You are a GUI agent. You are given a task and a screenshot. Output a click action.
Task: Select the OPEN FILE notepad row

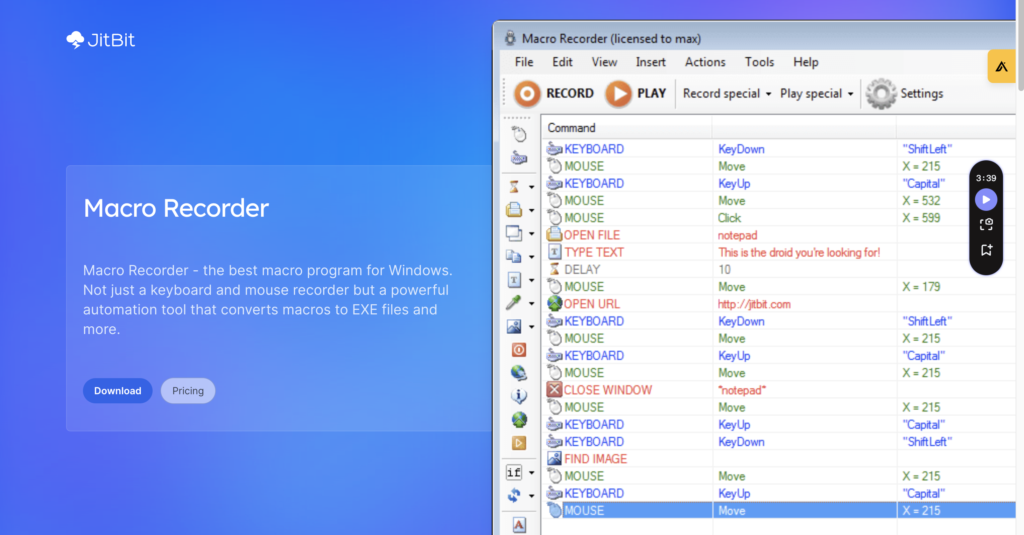[778, 235]
